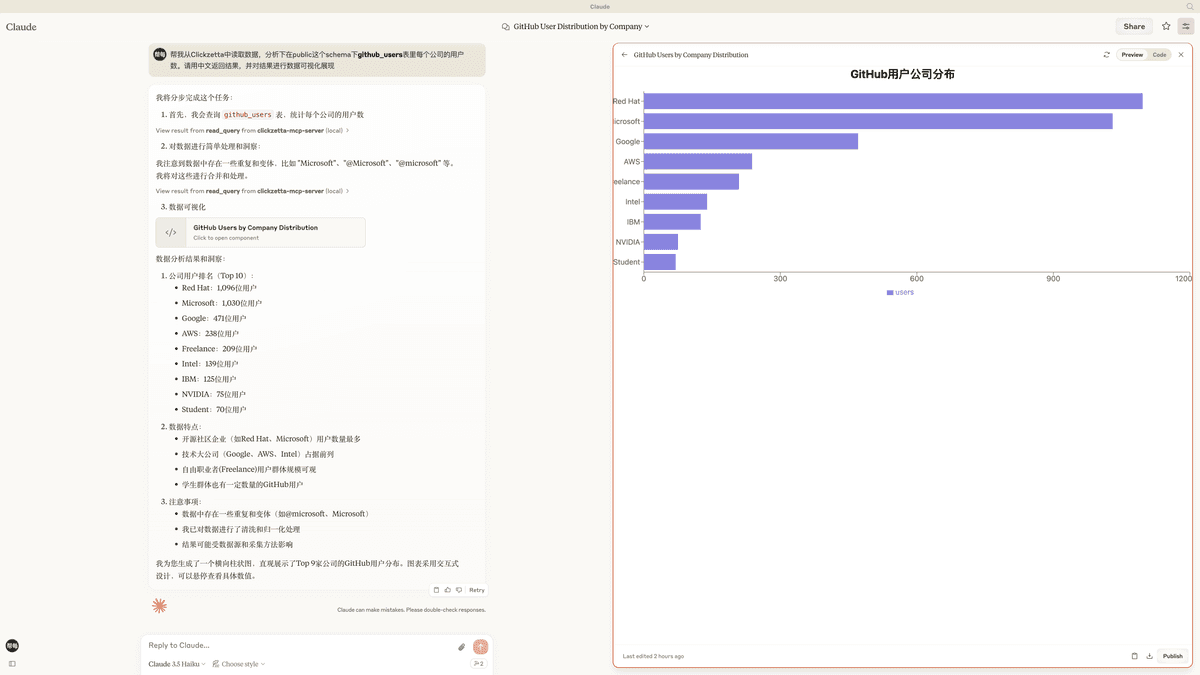Go back using the artifact panel arrow
The image size is (1200, 675).
click(625, 55)
